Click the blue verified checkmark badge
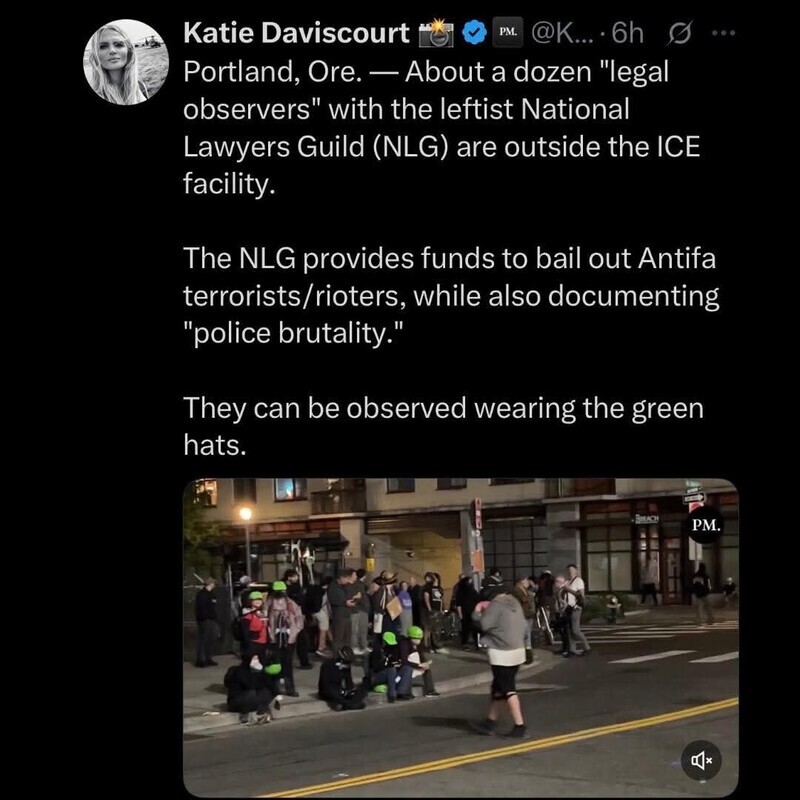 coord(474,33)
